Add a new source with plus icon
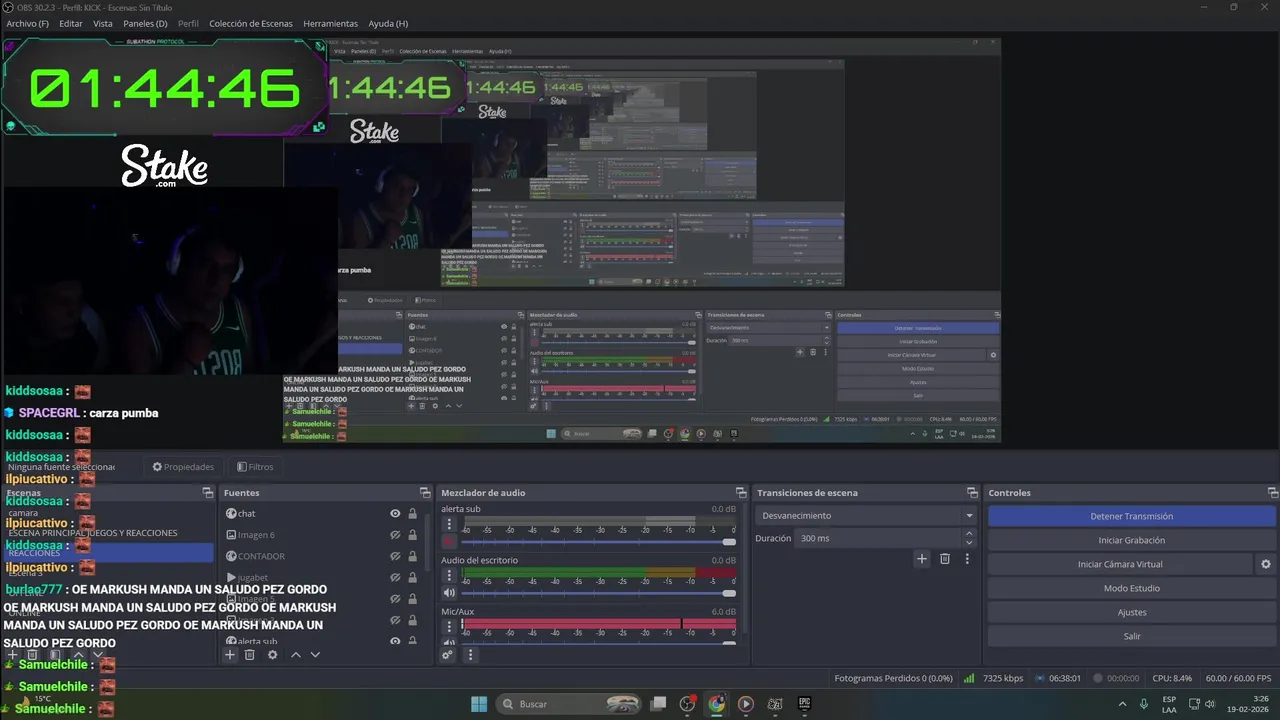Screen dimensions: 1280x720 pos(230,655)
